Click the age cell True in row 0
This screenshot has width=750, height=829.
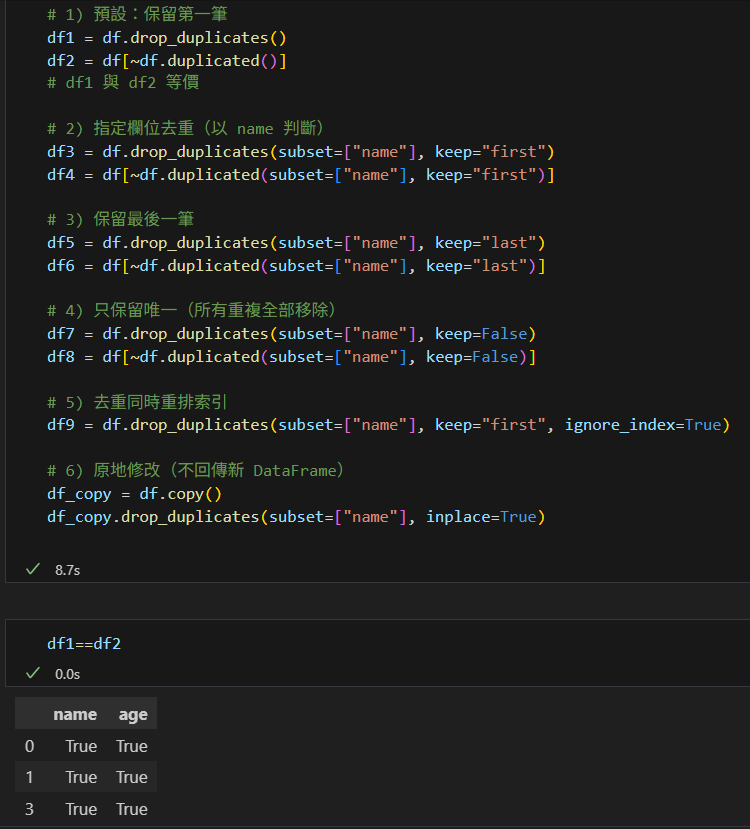[x=132, y=746]
